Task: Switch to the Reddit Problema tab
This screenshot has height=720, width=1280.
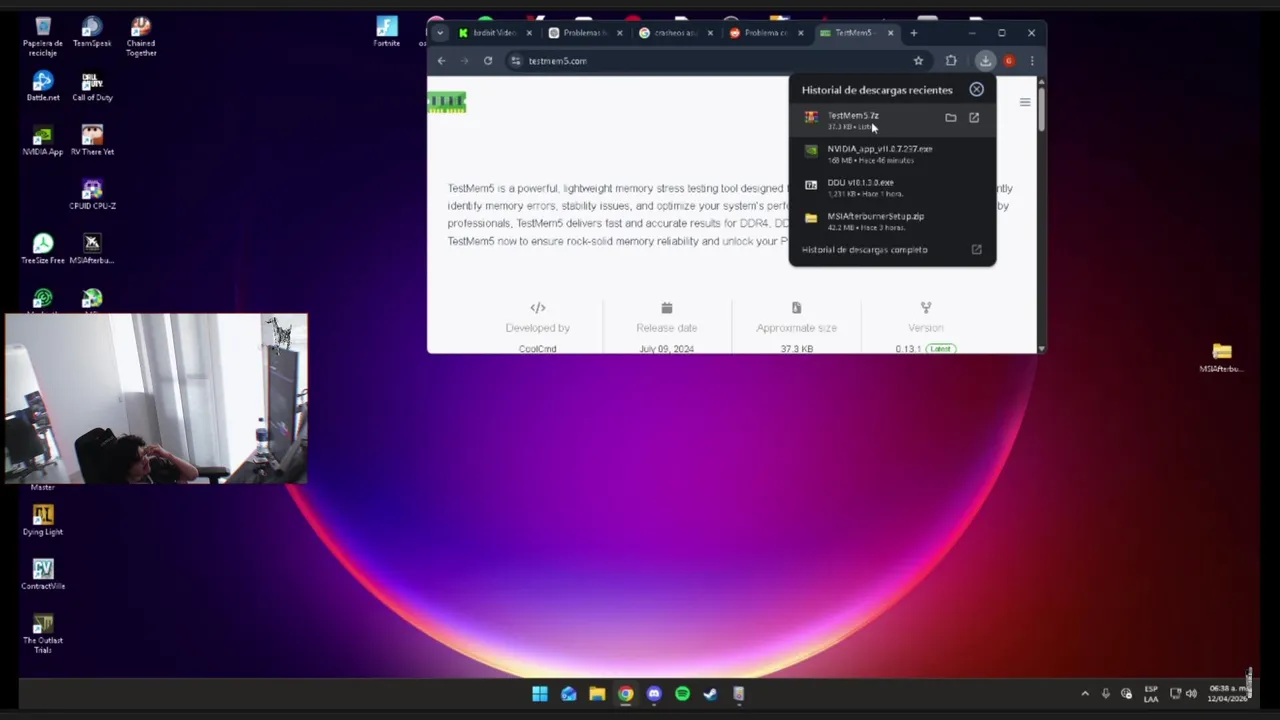Action: [x=766, y=33]
